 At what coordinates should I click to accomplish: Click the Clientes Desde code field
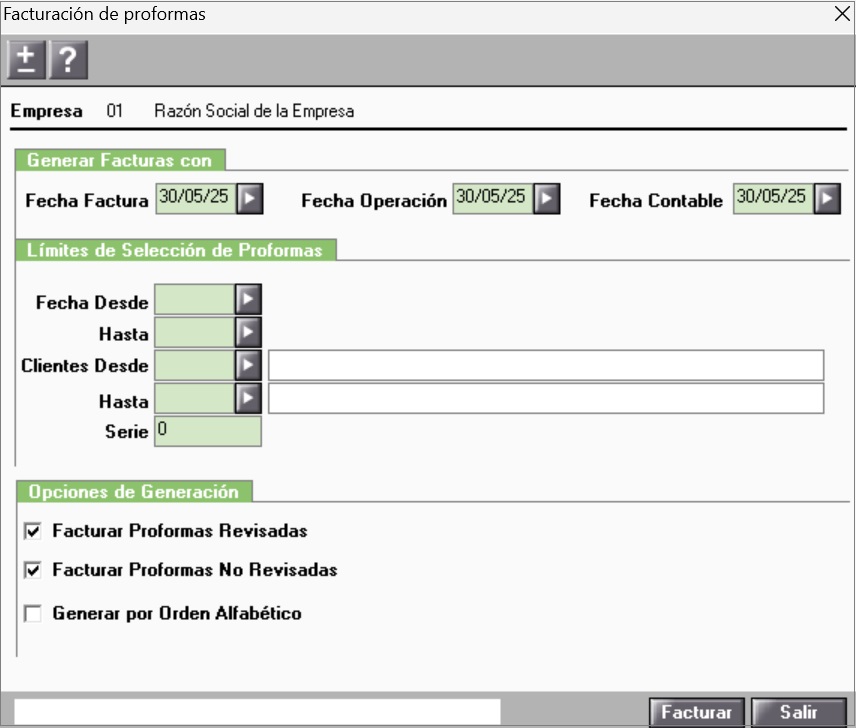click(195, 366)
